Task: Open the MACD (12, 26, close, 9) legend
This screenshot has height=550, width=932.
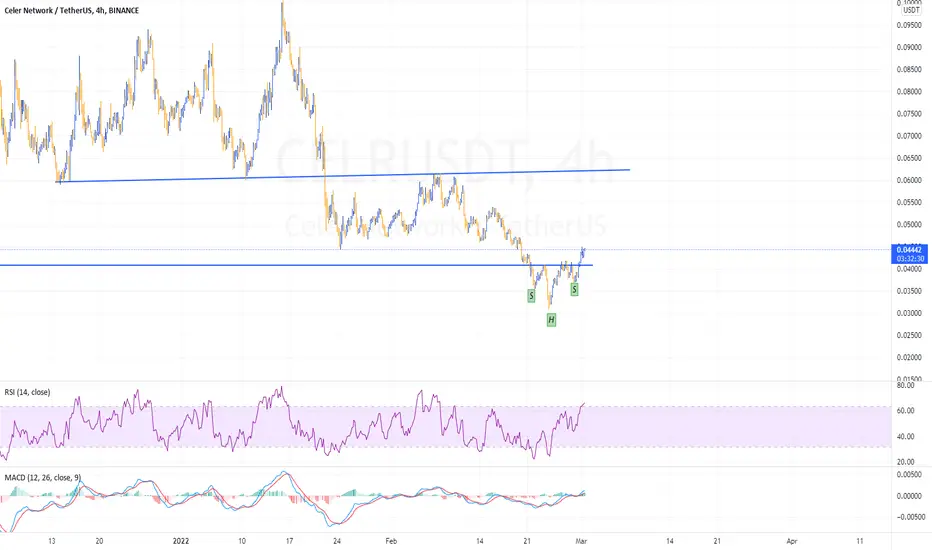Action: tap(42, 477)
